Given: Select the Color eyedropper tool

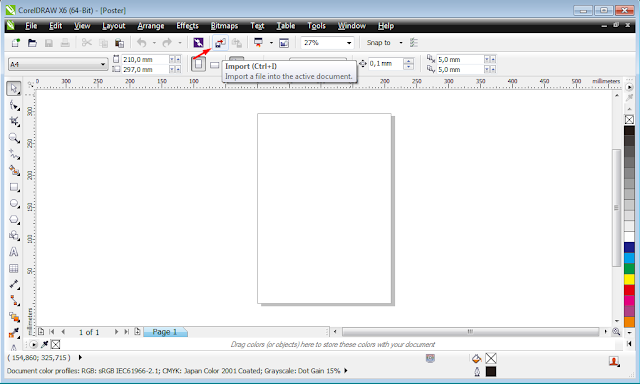Looking at the screenshot, I should coord(14,333).
